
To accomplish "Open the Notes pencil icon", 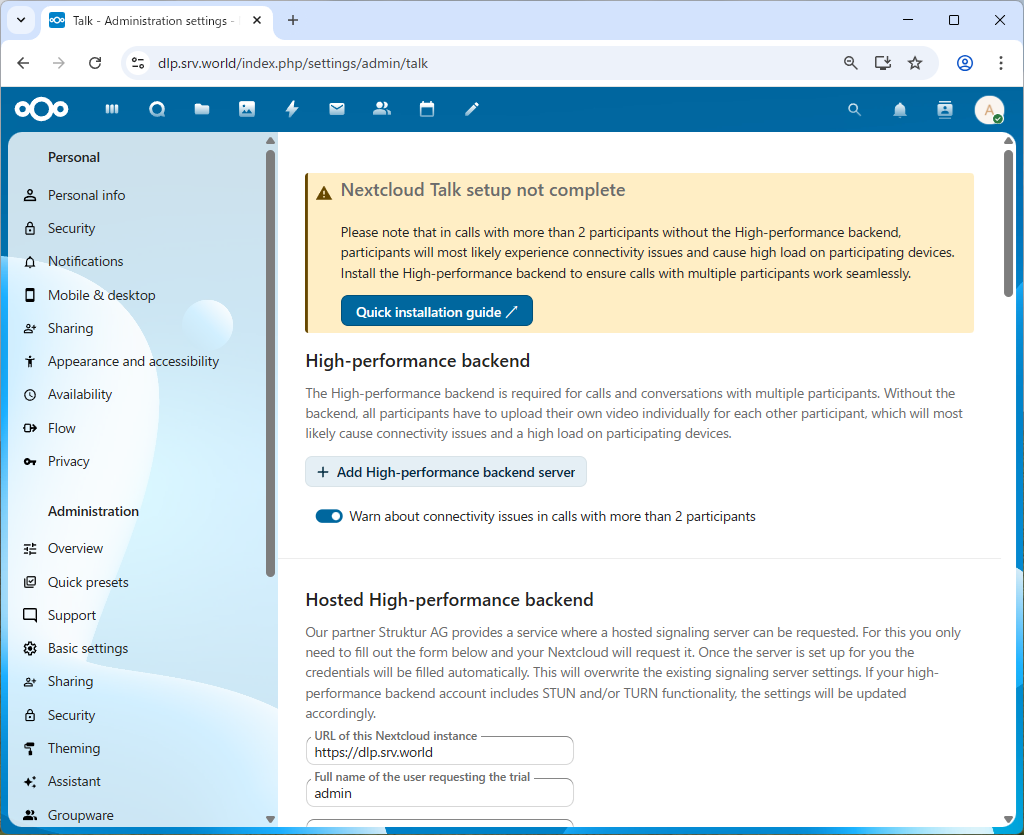I will pyautogui.click(x=472, y=109).
